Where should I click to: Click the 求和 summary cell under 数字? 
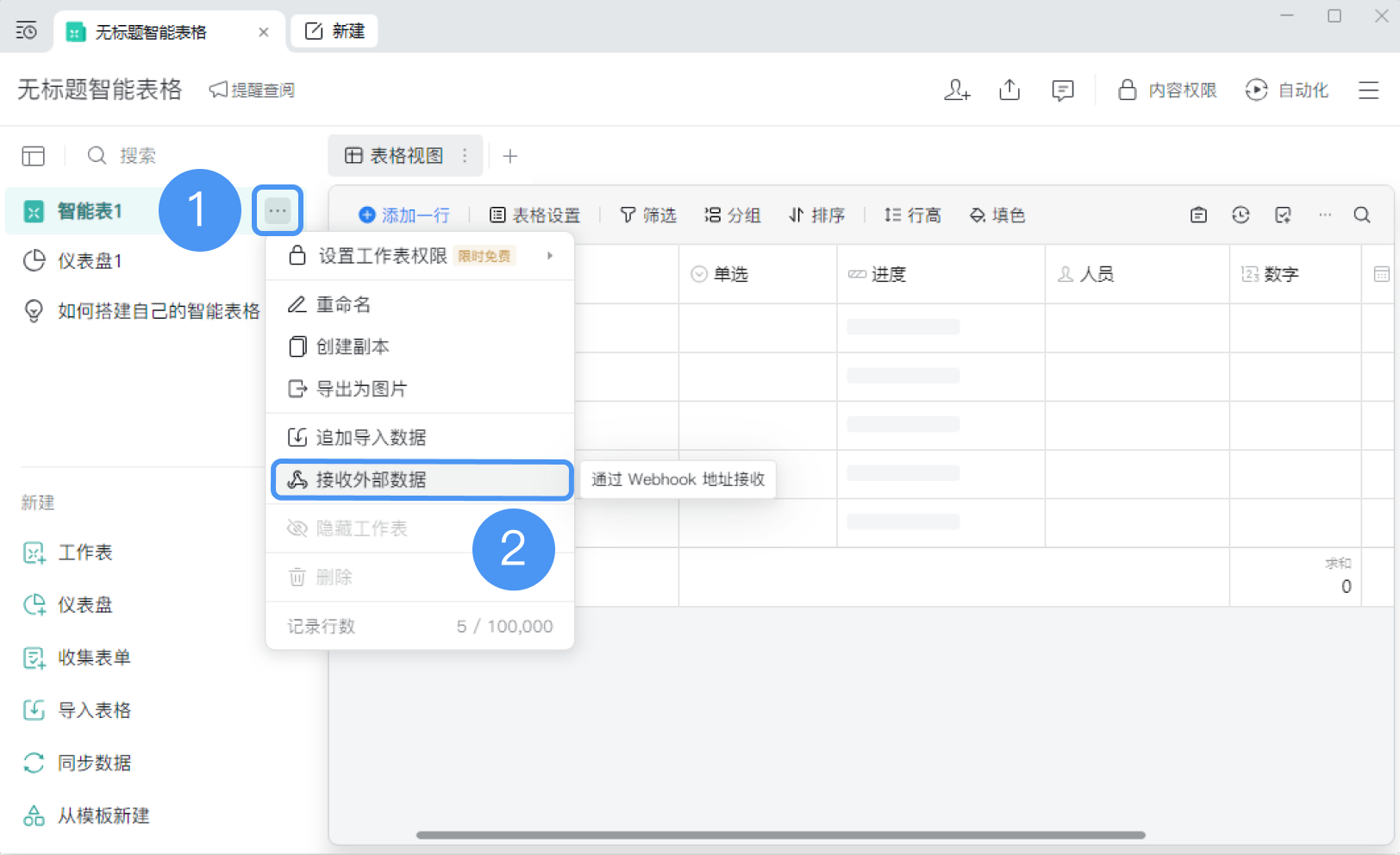pyautogui.click(x=1295, y=577)
